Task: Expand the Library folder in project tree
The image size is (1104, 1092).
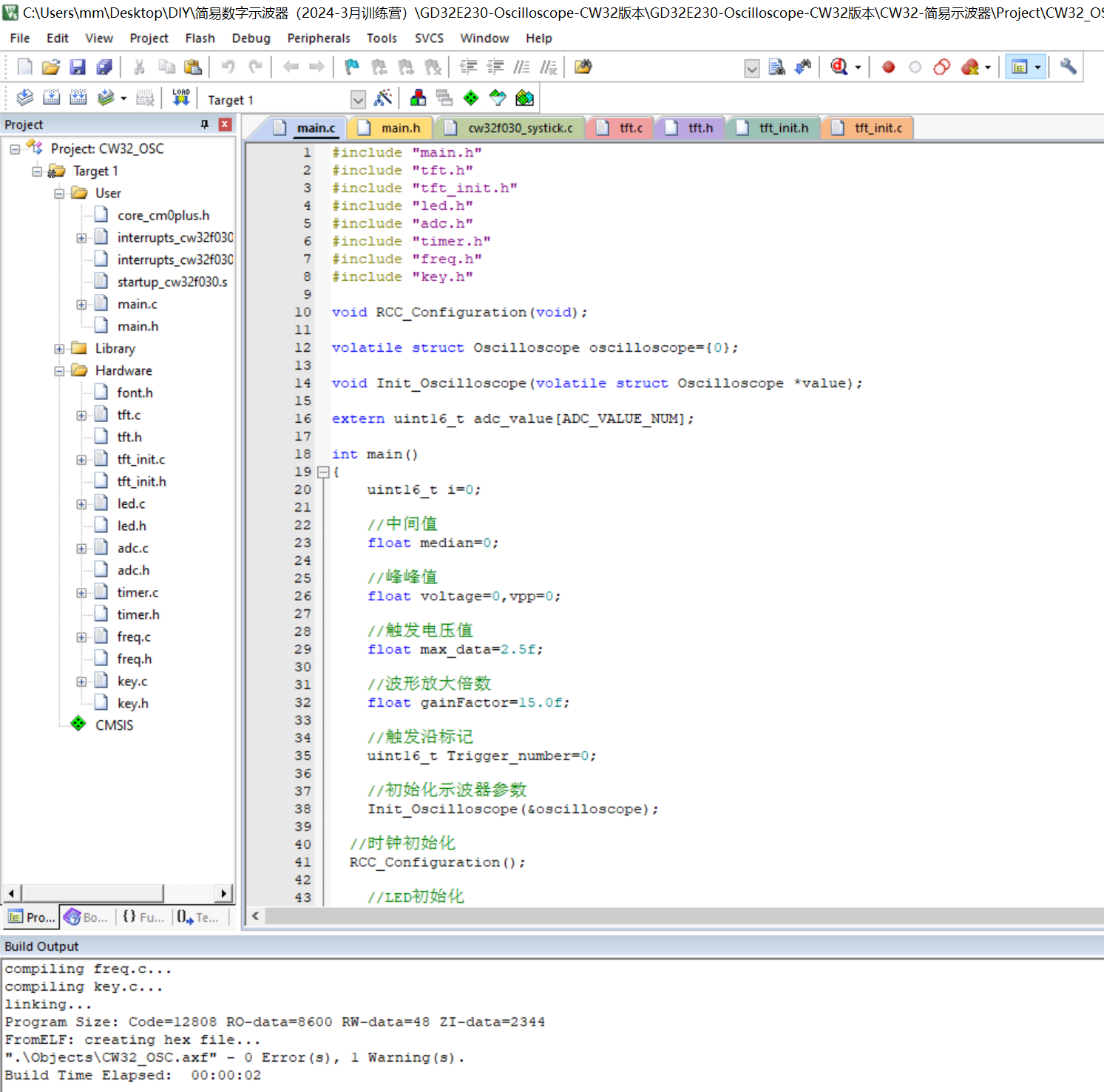Action: click(x=59, y=349)
